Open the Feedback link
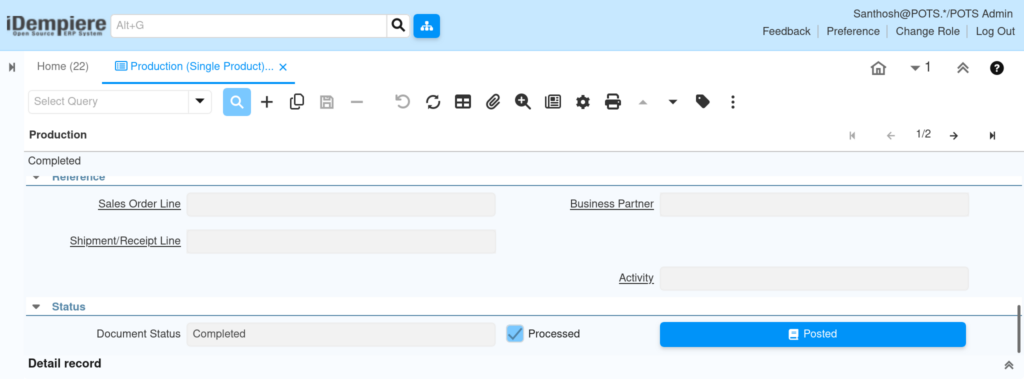 tap(786, 31)
